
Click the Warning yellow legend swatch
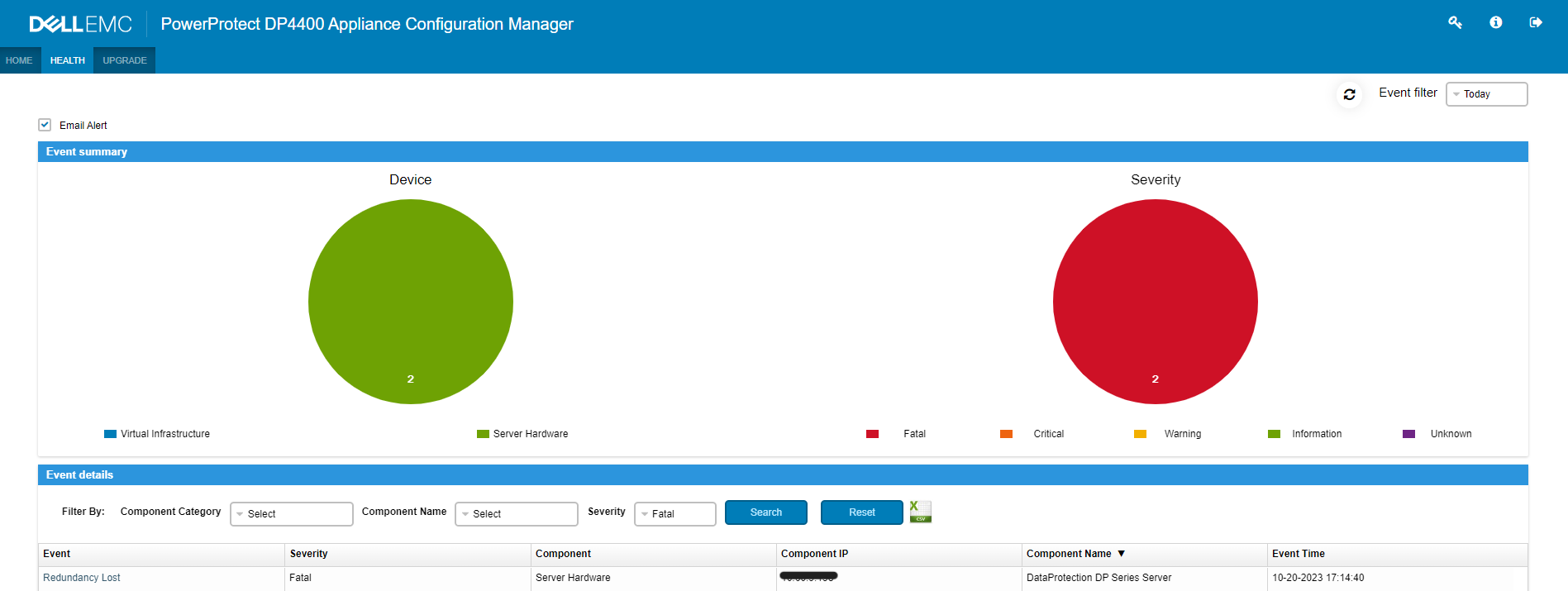click(1140, 434)
